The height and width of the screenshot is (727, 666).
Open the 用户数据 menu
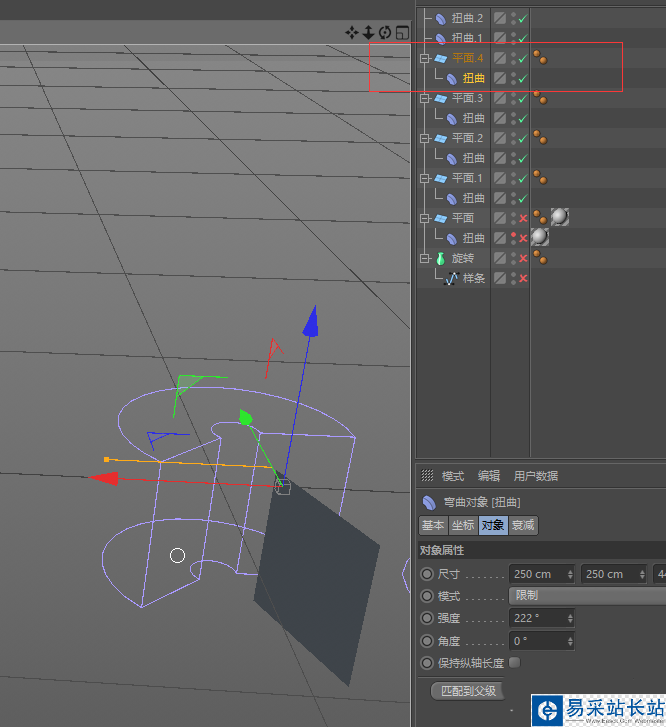(536, 476)
